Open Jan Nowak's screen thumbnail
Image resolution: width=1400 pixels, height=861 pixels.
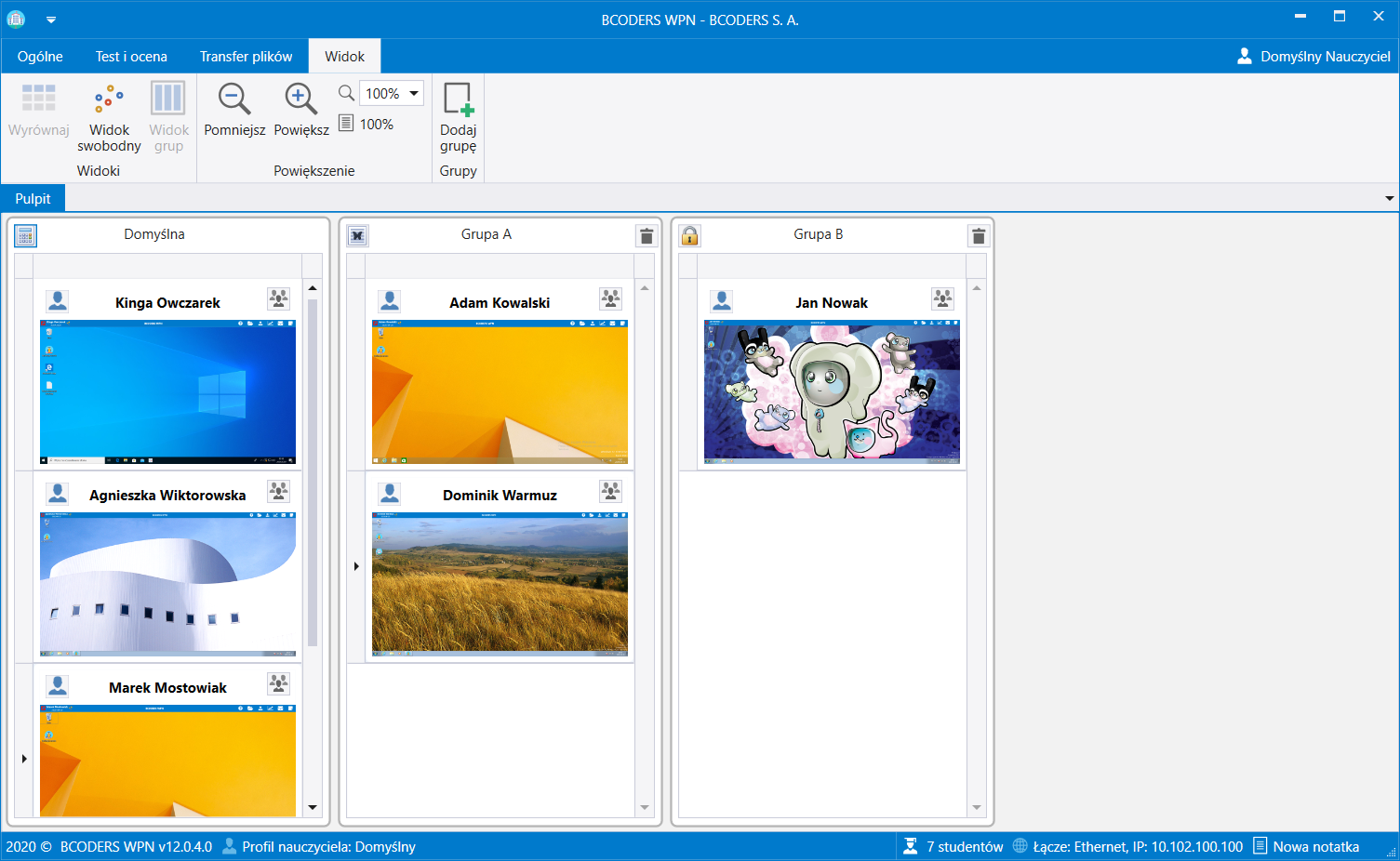pyautogui.click(x=832, y=391)
